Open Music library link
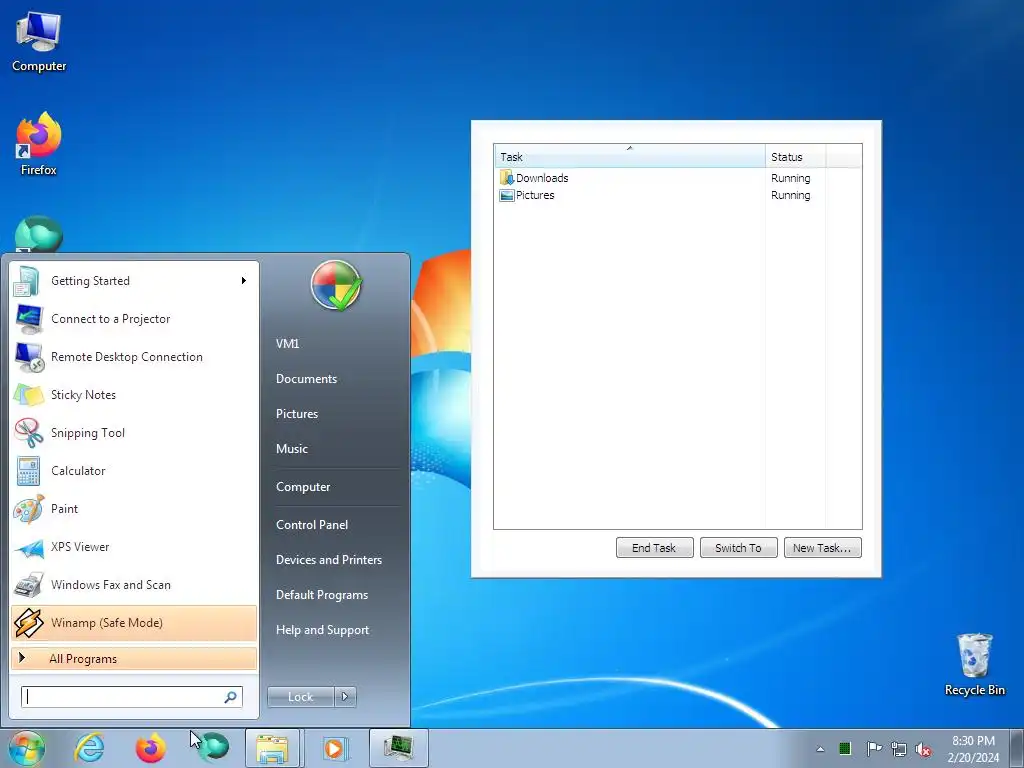The width and height of the screenshot is (1024, 768). [292, 449]
